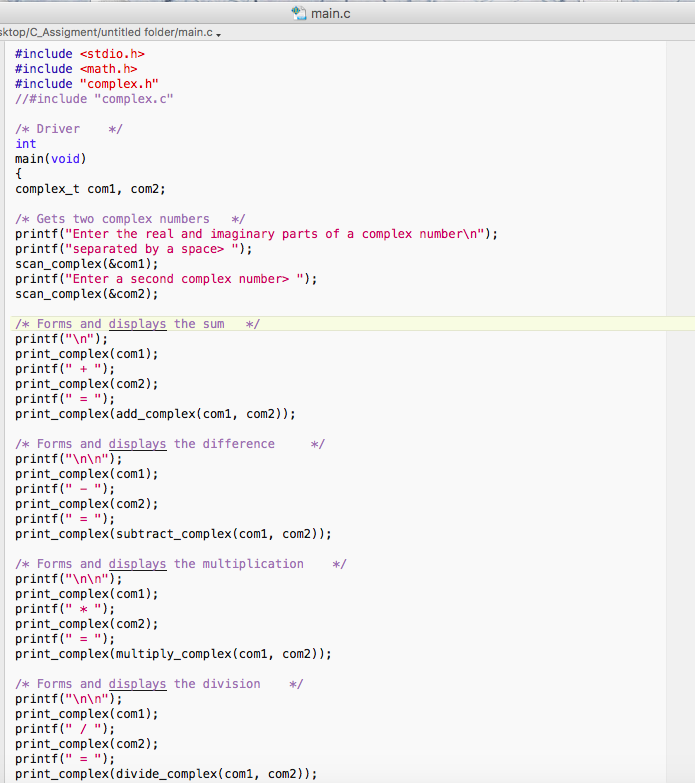This screenshot has width=695, height=783.
Task: Click printf(" - "); line
Action: click(65, 488)
